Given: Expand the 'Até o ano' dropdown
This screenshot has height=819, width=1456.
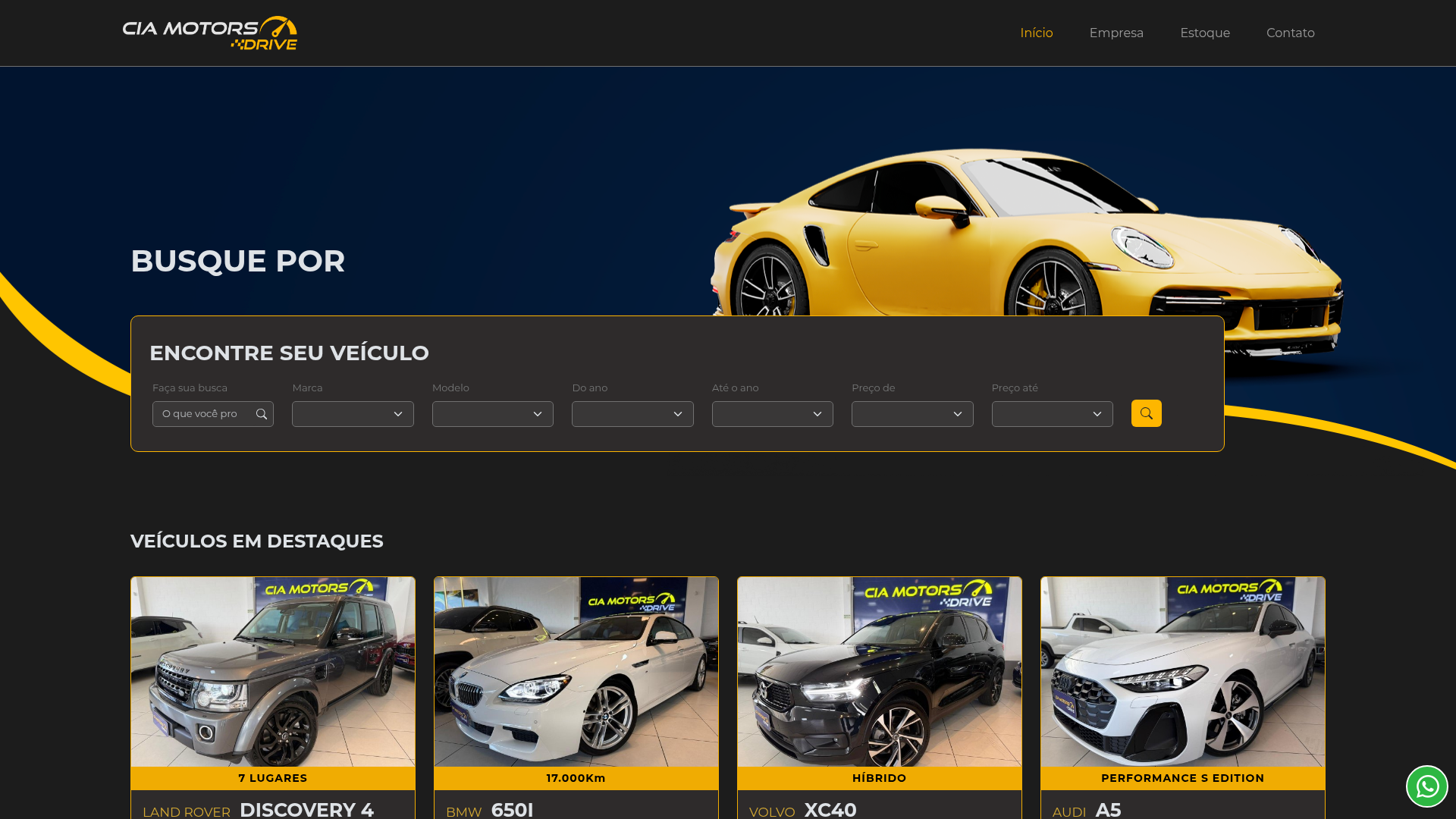Looking at the screenshot, I should (773, 414).
